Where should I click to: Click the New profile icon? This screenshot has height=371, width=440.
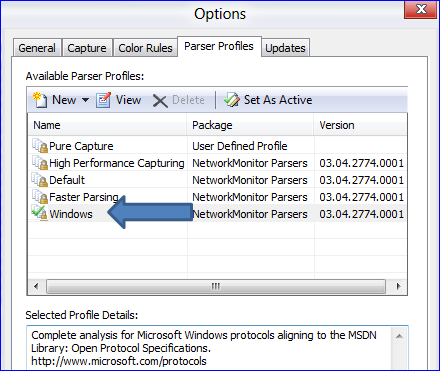40,100
